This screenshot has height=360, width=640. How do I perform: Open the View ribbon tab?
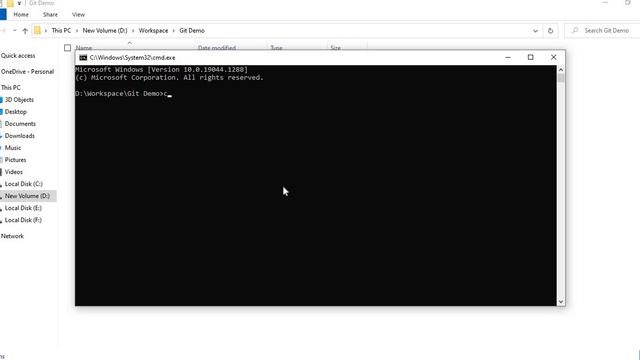point(78,15)
